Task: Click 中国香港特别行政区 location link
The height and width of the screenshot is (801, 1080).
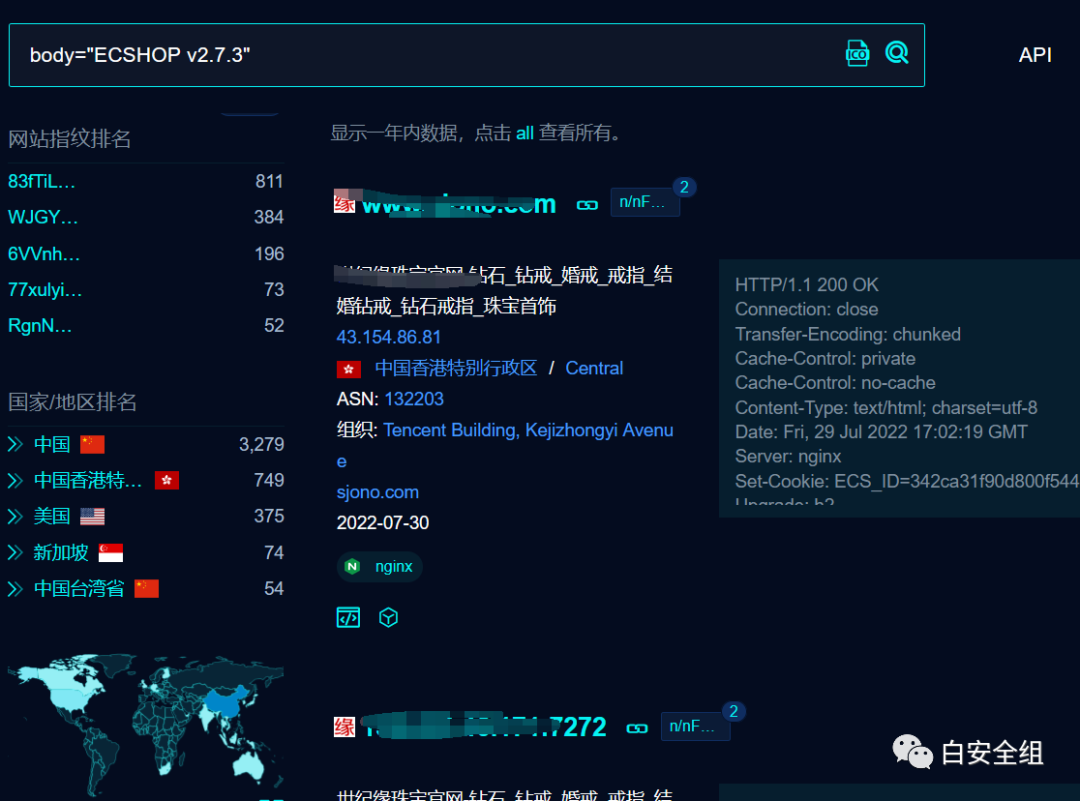Action: (455, 368)
